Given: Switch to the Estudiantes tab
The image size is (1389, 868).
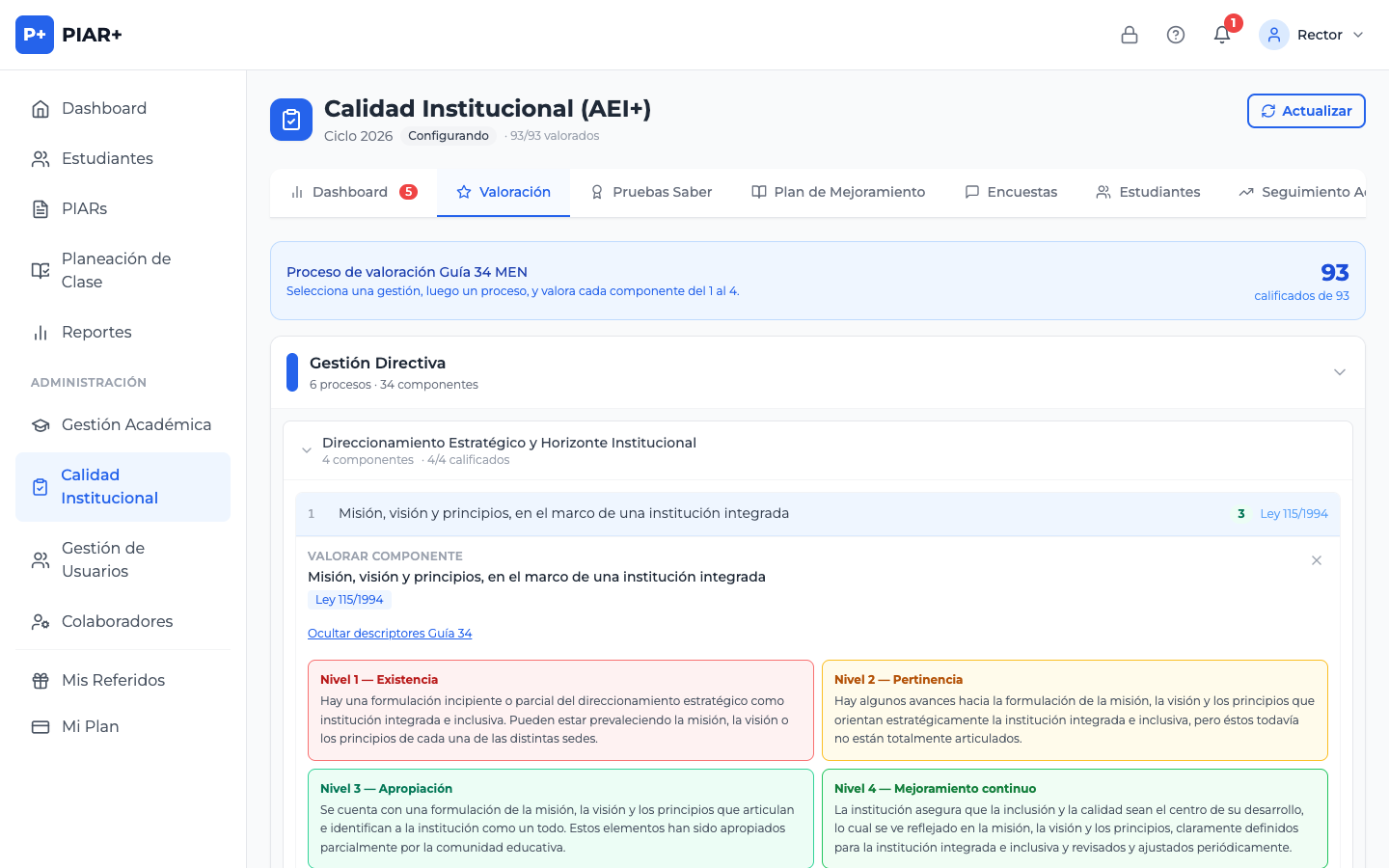Looking at the screenshot, I should [1148, 192].
